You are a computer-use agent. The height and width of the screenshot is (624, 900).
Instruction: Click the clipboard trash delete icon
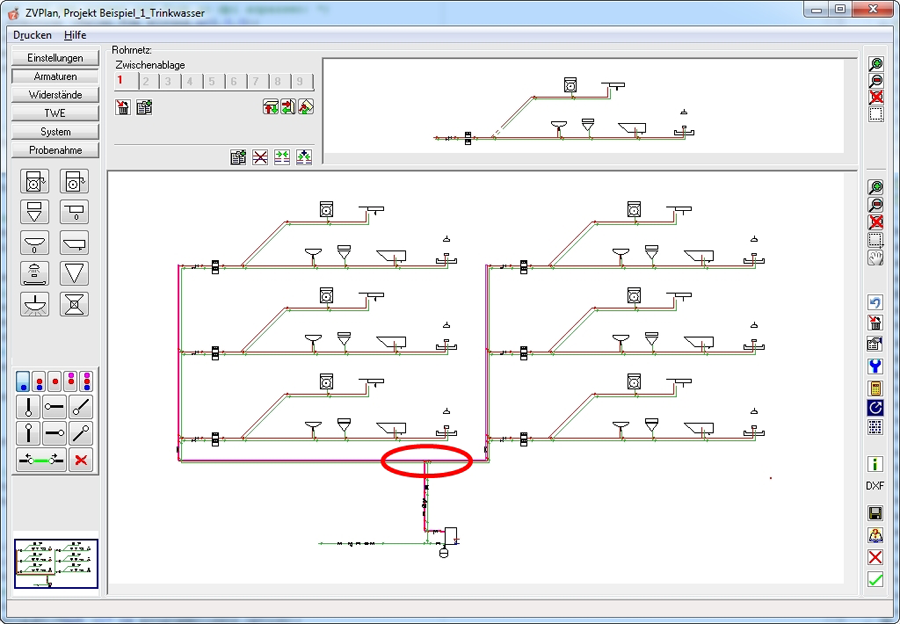tap(123, 107)
